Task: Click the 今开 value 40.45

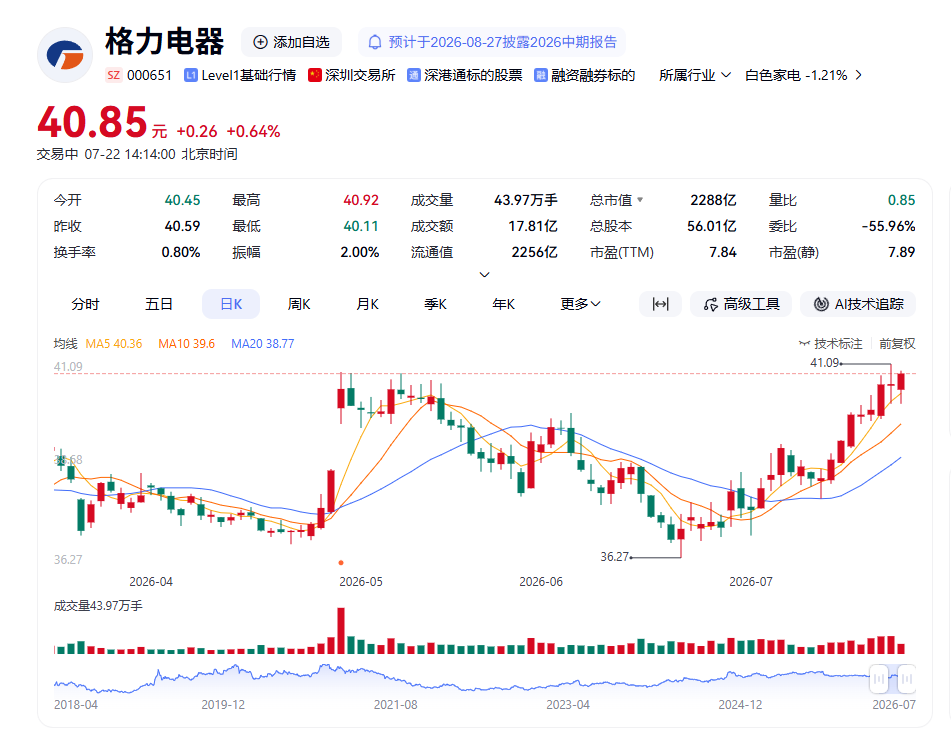Action: [182, 200]
